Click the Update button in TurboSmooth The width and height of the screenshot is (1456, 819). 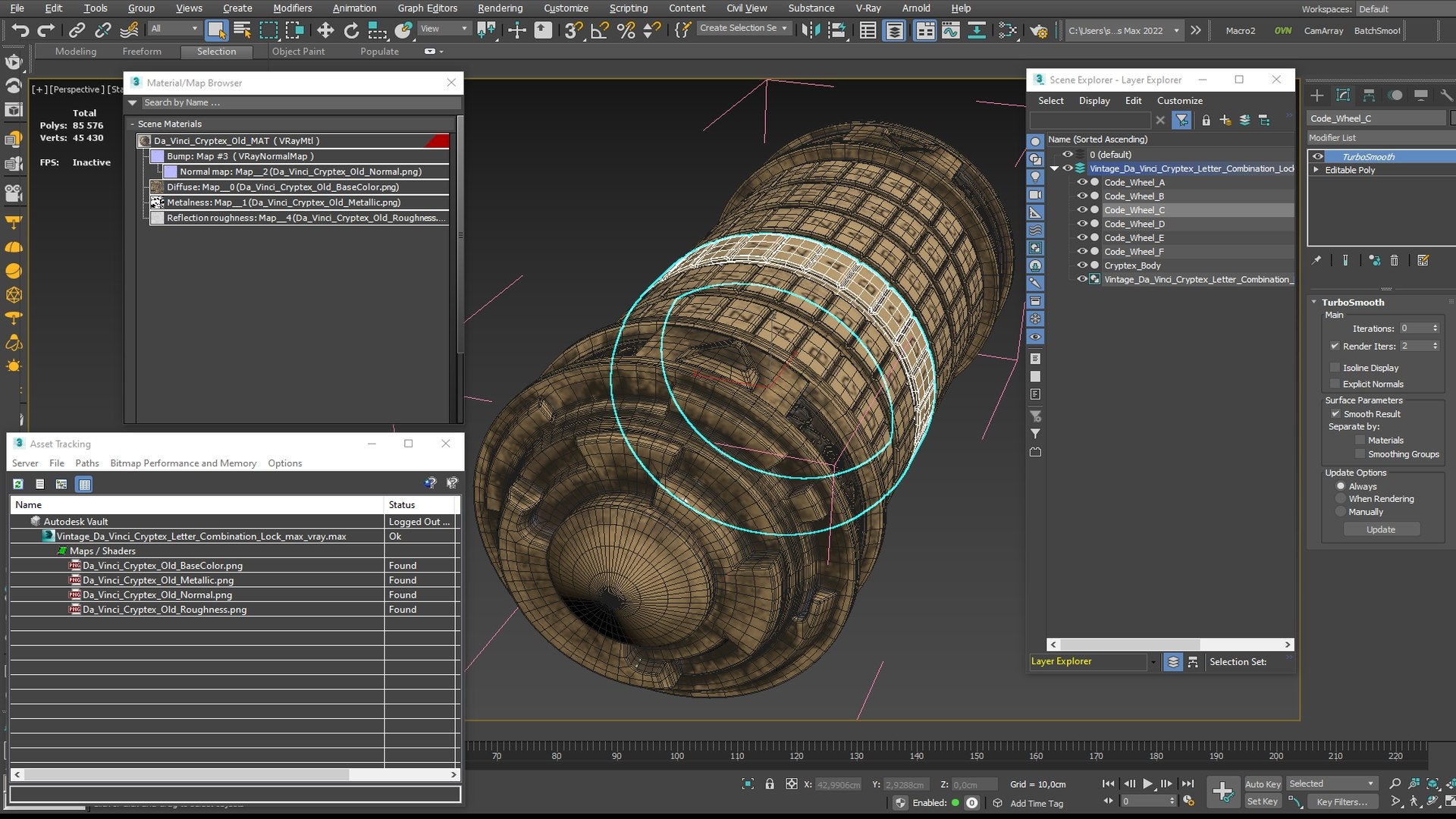[x=1381, y=529]
